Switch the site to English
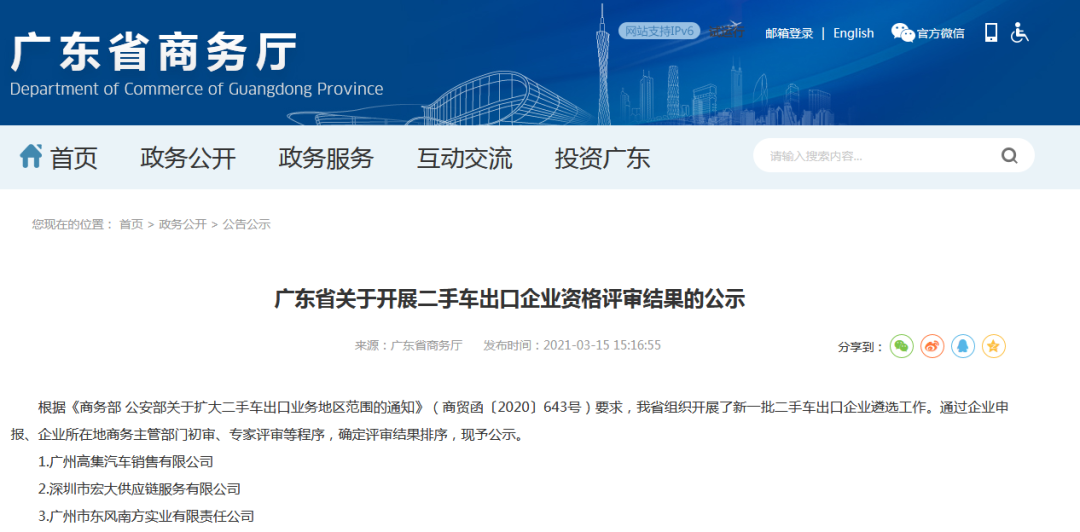 853,33
